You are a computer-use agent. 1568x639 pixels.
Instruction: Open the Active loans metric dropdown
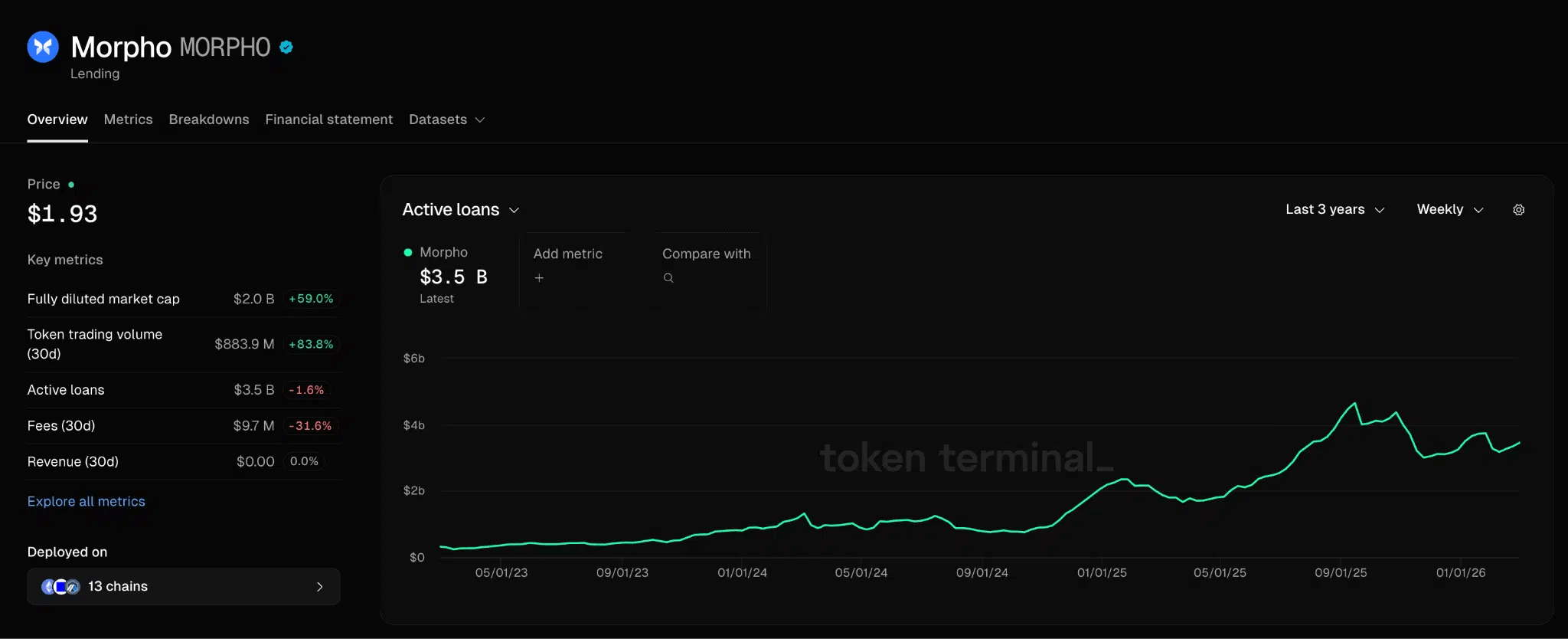tap(461, 210)
